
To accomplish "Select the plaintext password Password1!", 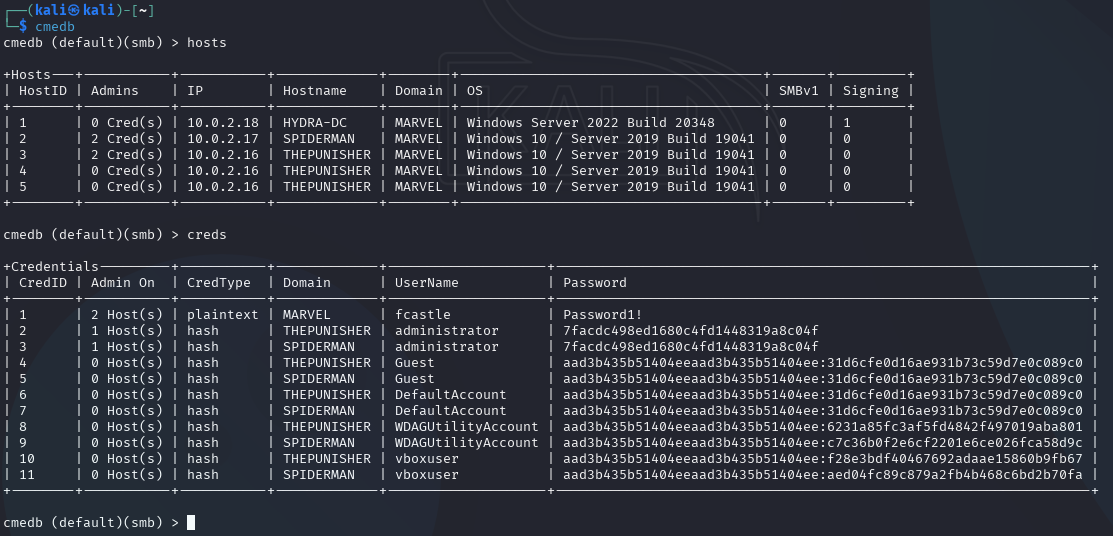I will click(603, 314).
